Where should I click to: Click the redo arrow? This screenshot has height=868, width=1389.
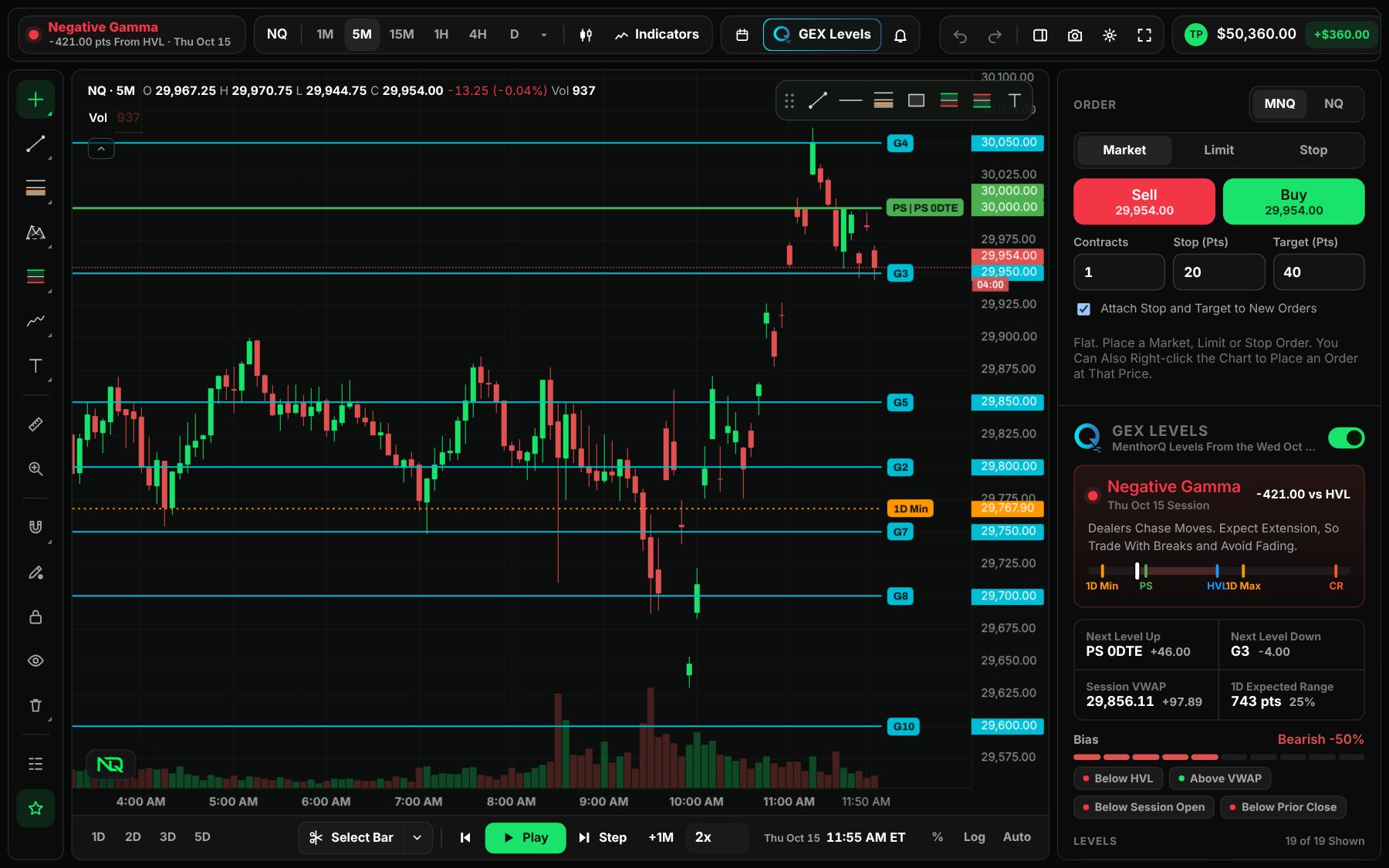point(995,35)
